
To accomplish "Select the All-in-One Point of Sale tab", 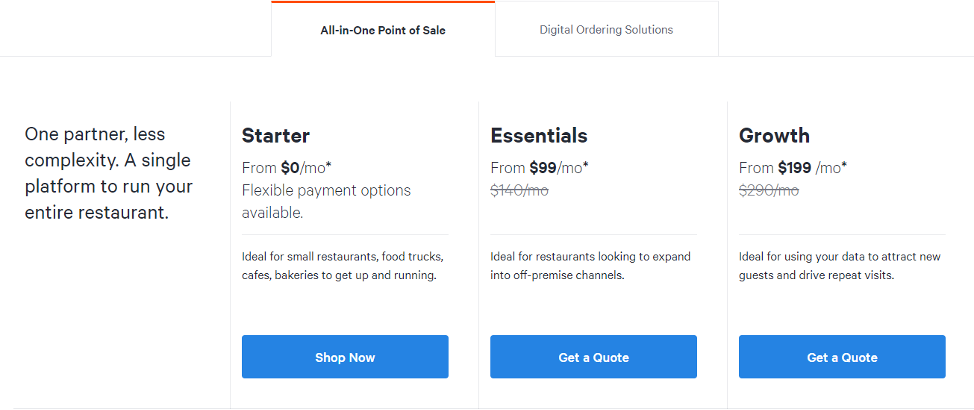I will pyautogui.click(x=383, y=30).
